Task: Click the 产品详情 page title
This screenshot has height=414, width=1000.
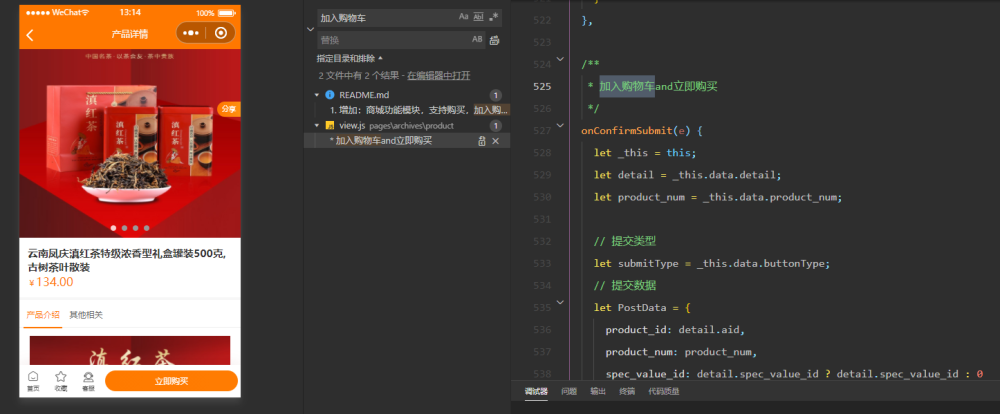Action: click(x=129, y=34)
